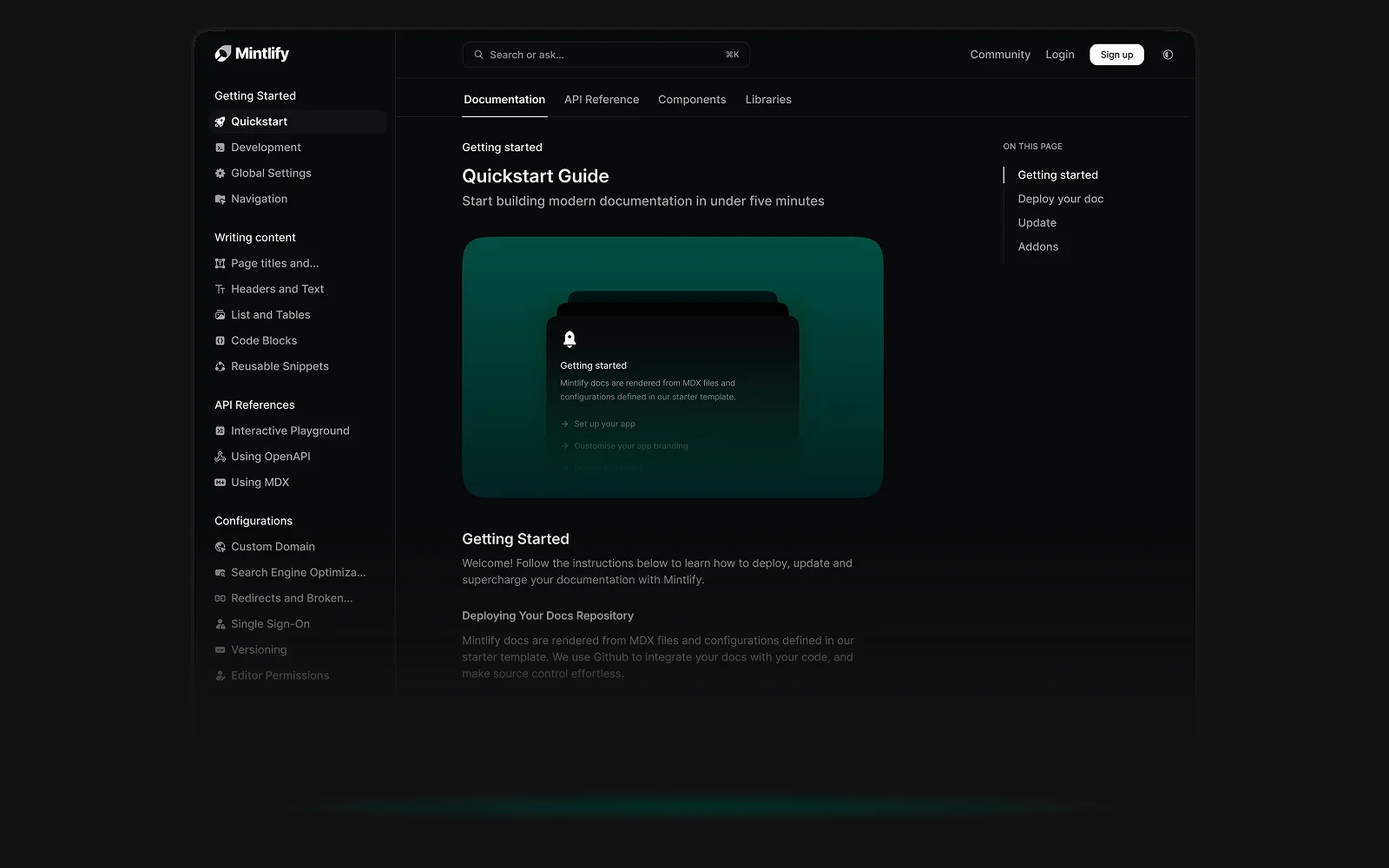Click the Headers and Text icon

220,289
